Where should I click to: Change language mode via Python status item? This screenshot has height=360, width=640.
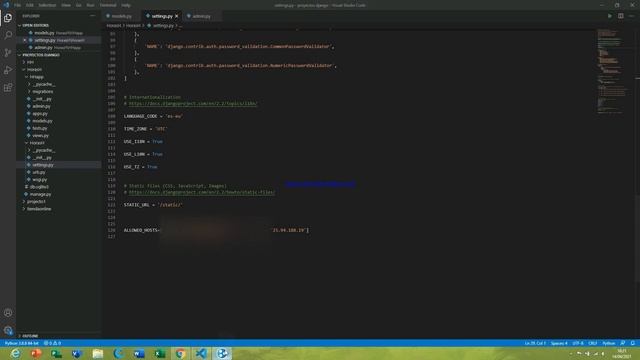coord(609,343)
